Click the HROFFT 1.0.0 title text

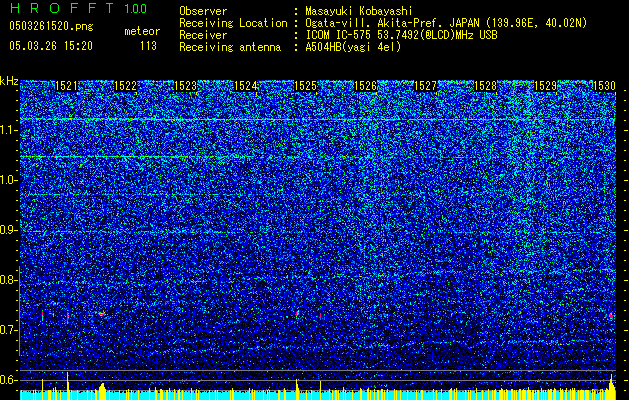79,8
